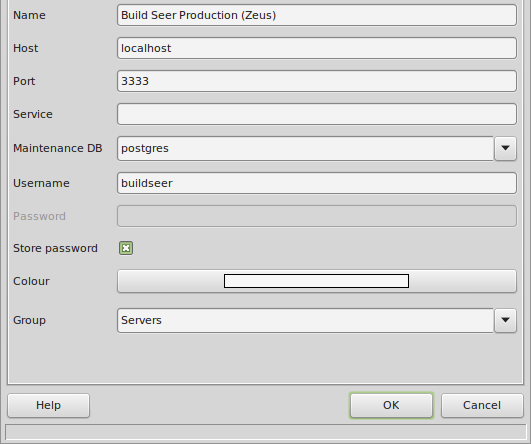The image size is (531, 444).
Task: Toggle the Store password checkbox
Action: pos(126,248)
